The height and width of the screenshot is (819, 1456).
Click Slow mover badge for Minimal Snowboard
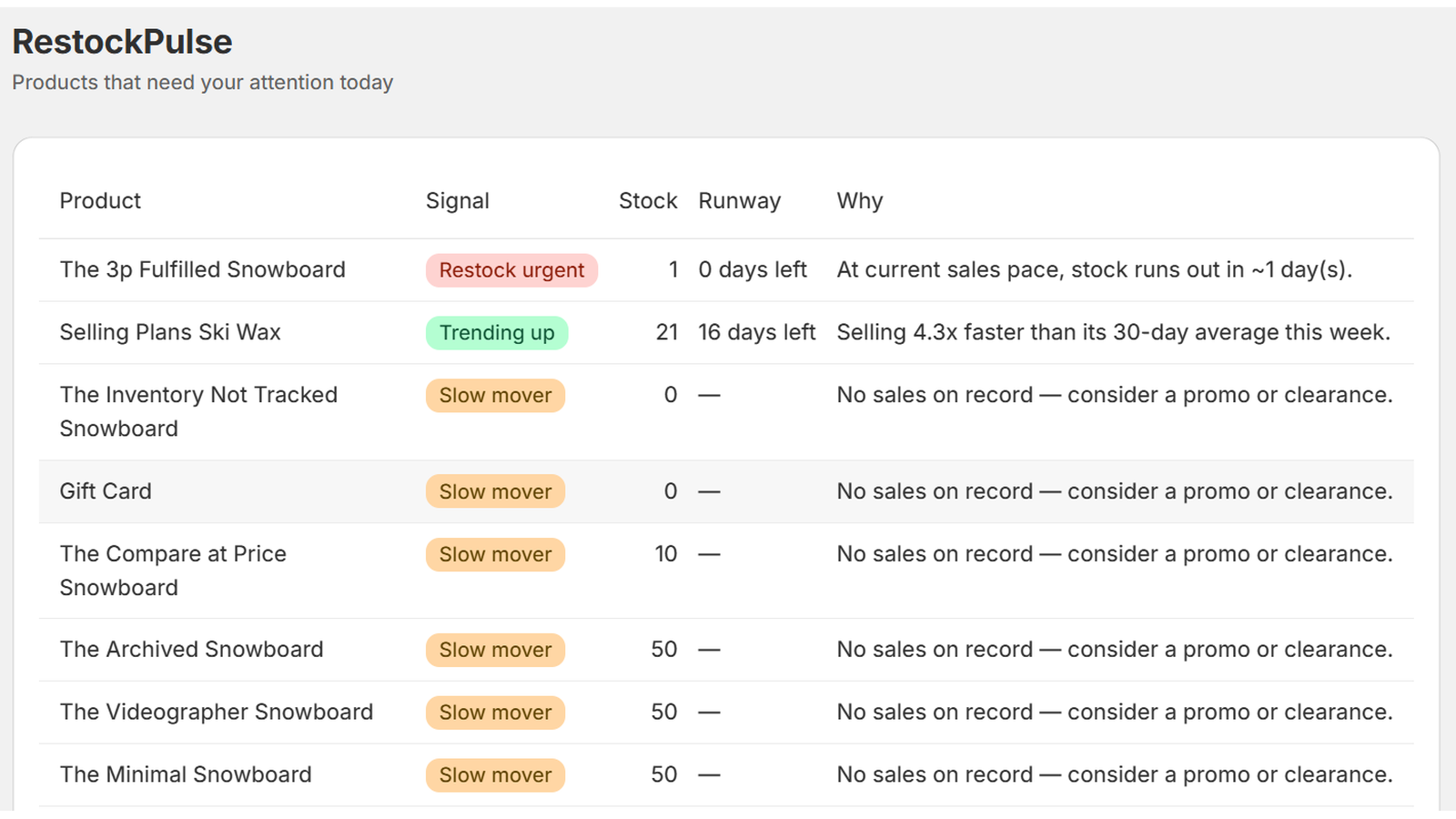pyautogui.click(x=495, y=776)
